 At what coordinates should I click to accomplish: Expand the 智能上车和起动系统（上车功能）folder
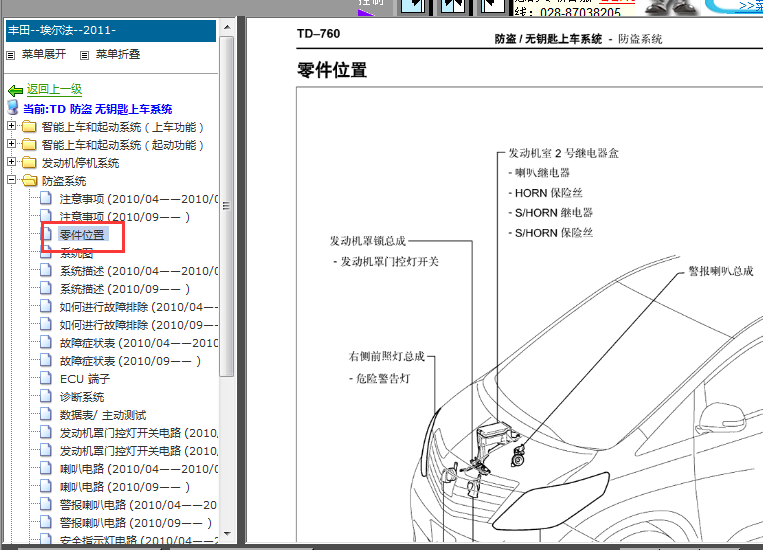[11, 126]
